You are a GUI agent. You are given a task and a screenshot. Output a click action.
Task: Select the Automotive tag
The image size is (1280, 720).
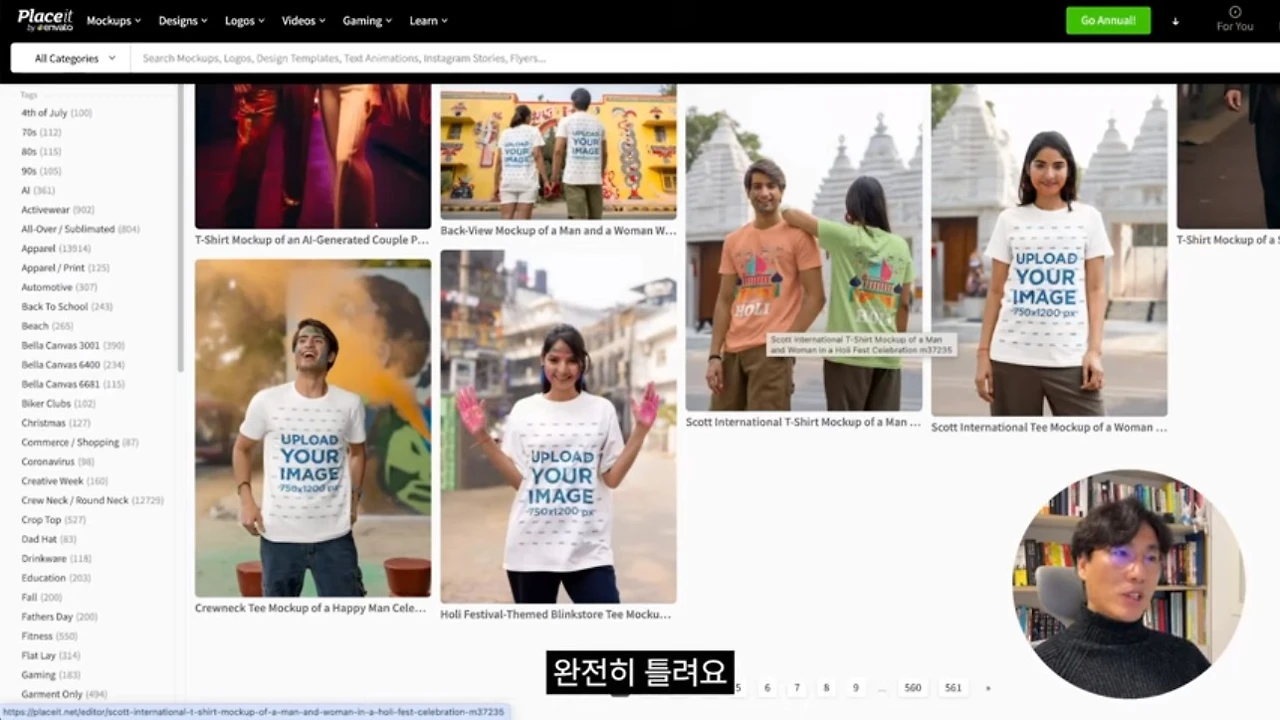pos(59,287)
